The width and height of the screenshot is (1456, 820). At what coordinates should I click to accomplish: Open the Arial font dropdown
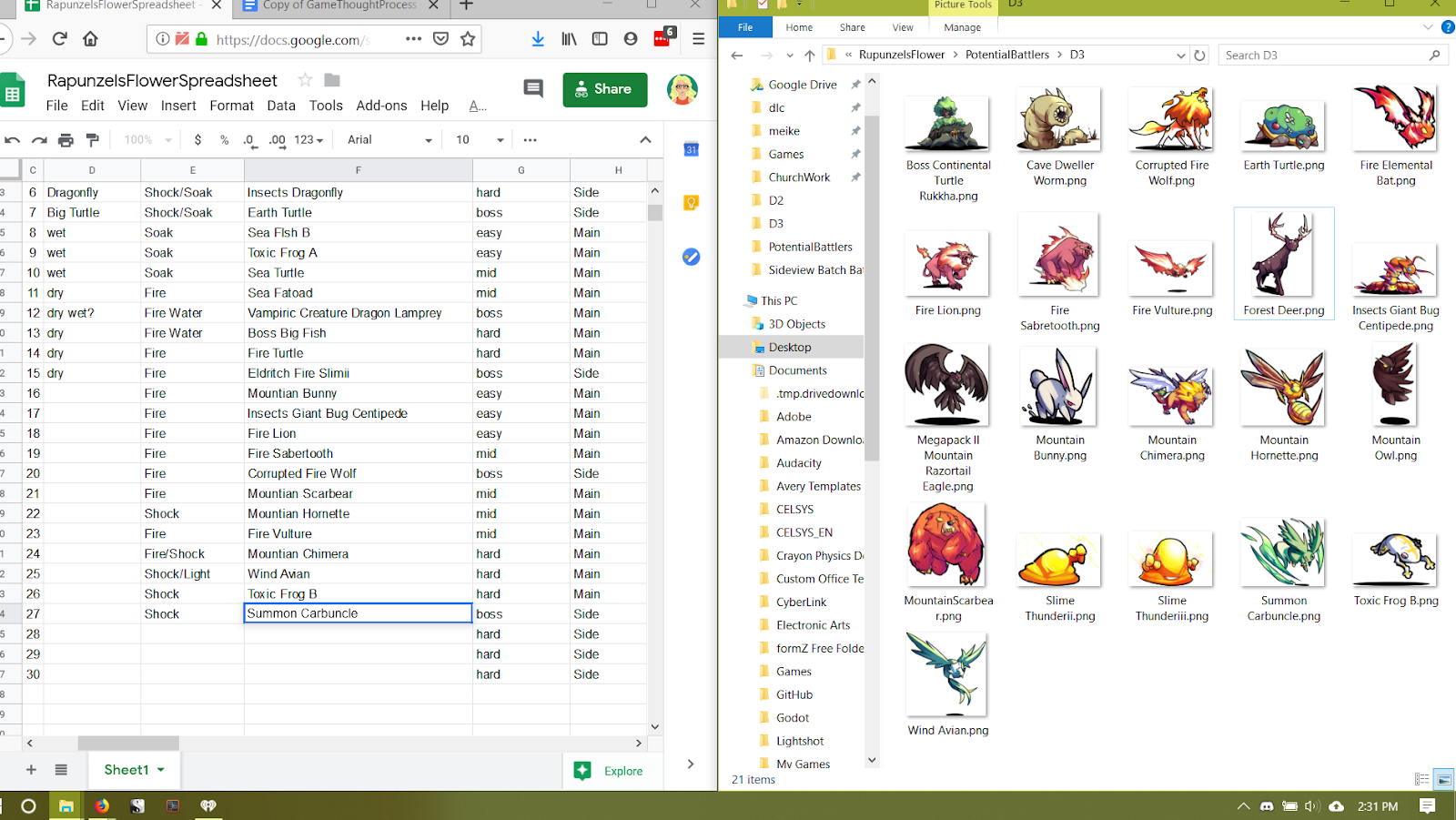pos(389,140)
